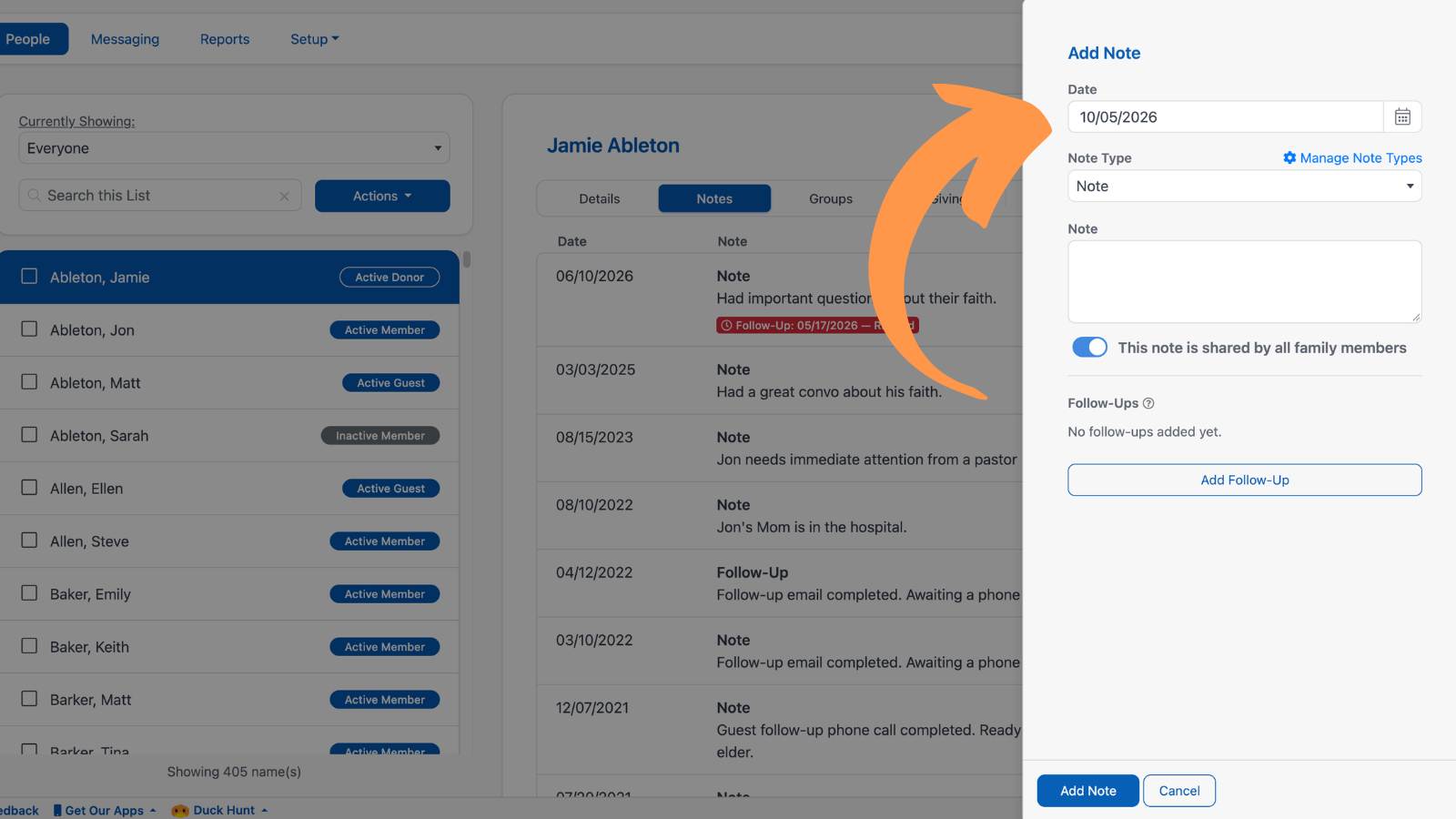Click the Duck Hunt duck icon

(180, 810)
